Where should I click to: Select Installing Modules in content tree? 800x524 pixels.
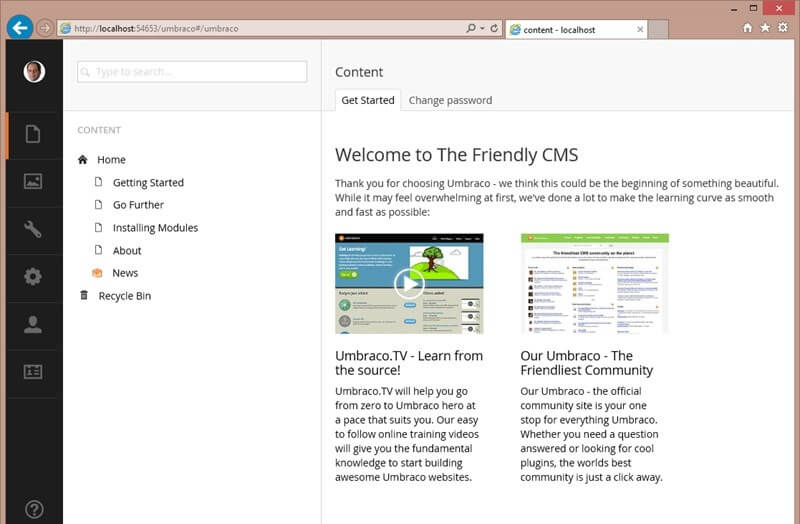point(155,228)
